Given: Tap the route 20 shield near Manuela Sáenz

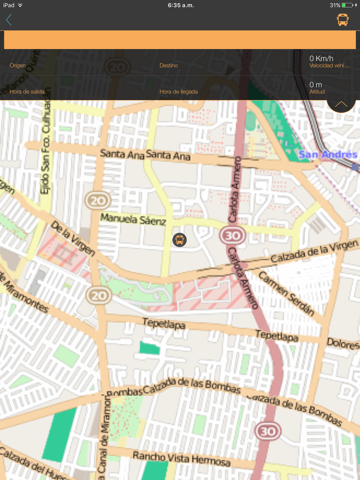Looking at the screenshot, I should pyautogui.click(x=98, y=200).
